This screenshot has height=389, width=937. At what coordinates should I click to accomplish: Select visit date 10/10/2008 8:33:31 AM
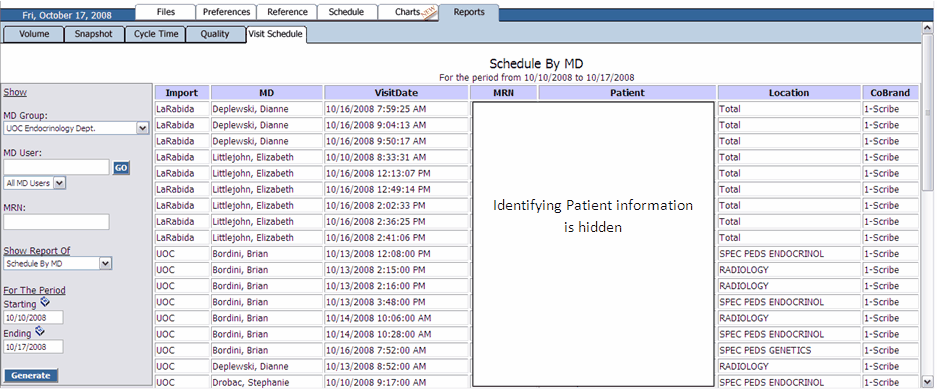[396, 157]
